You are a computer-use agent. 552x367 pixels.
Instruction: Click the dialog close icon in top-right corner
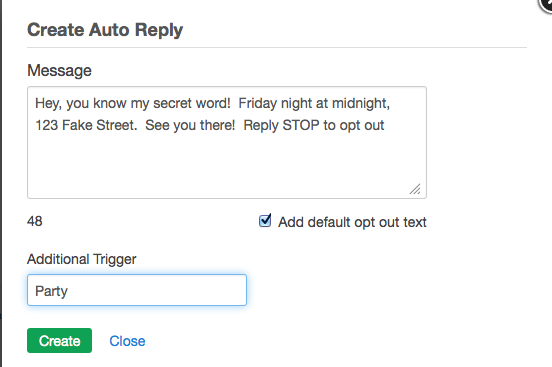[x=546, y=4]
